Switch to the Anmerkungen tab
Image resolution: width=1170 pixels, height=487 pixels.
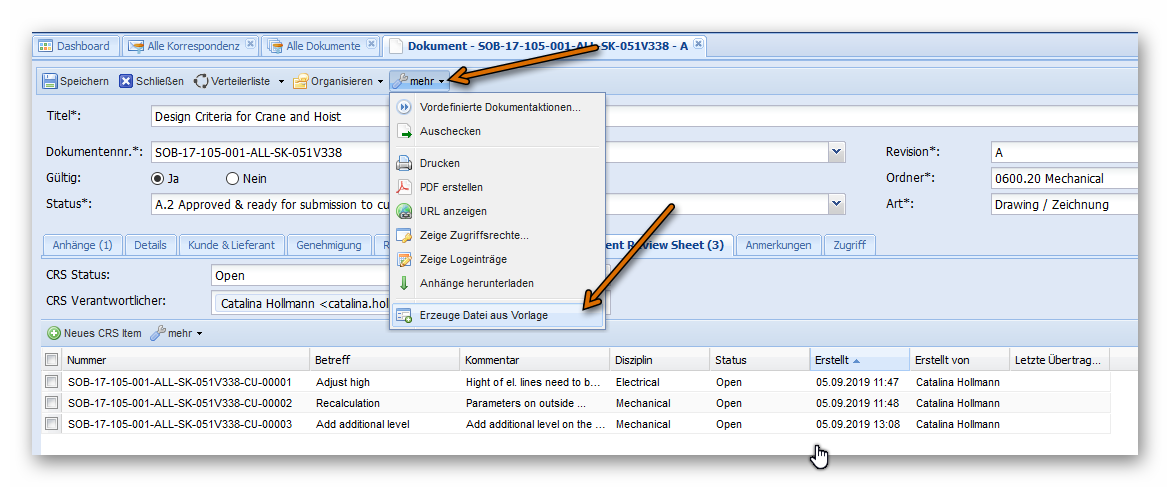pyautogui.click(x=778, y=245)
